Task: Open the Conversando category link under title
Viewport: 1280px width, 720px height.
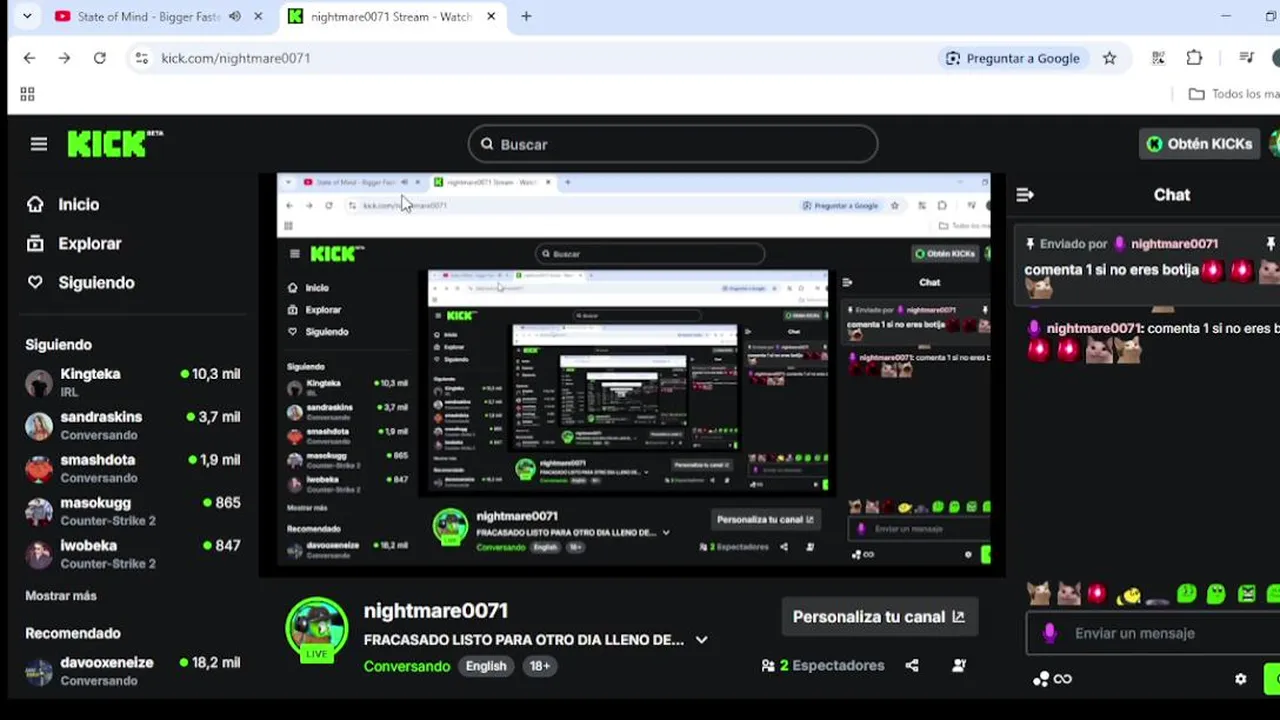Action: [x=407, y=666]
